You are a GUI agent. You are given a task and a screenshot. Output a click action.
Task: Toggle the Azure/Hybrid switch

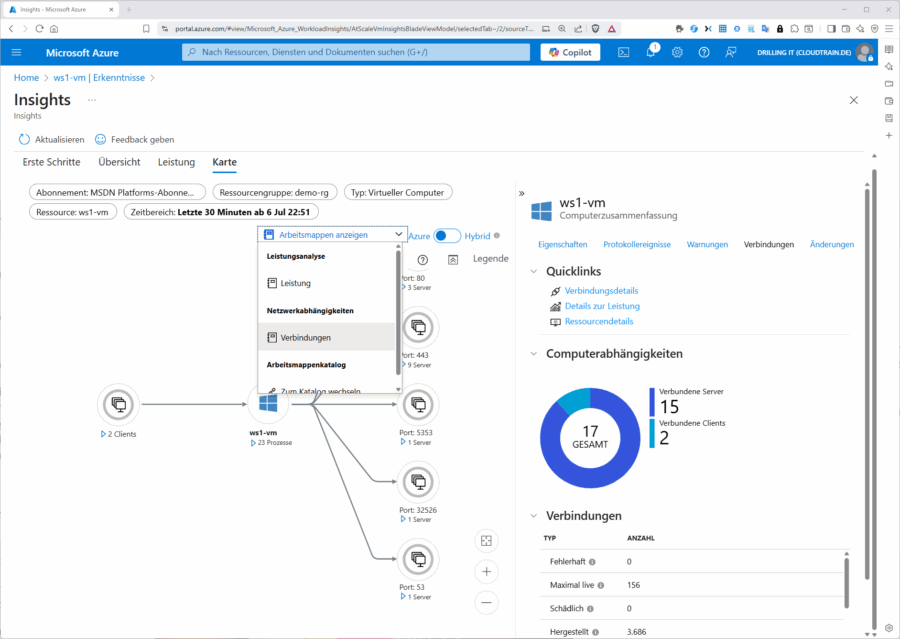click(447, 236)
